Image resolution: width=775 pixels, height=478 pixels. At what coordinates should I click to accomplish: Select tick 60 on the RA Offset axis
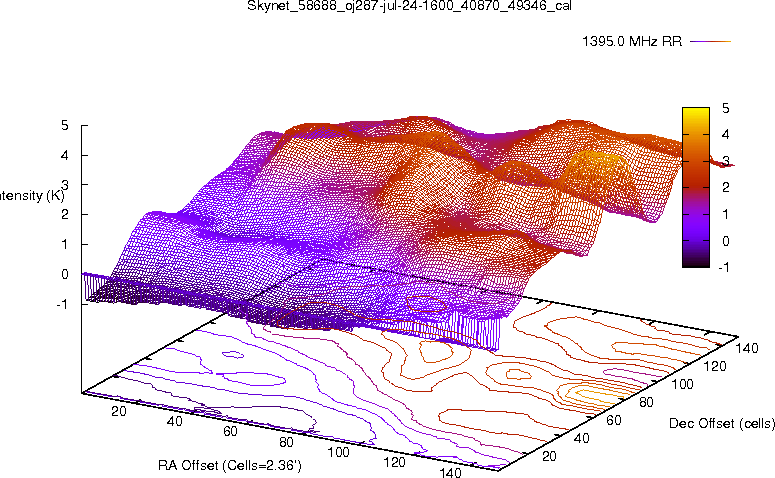[x=230, y=431]
